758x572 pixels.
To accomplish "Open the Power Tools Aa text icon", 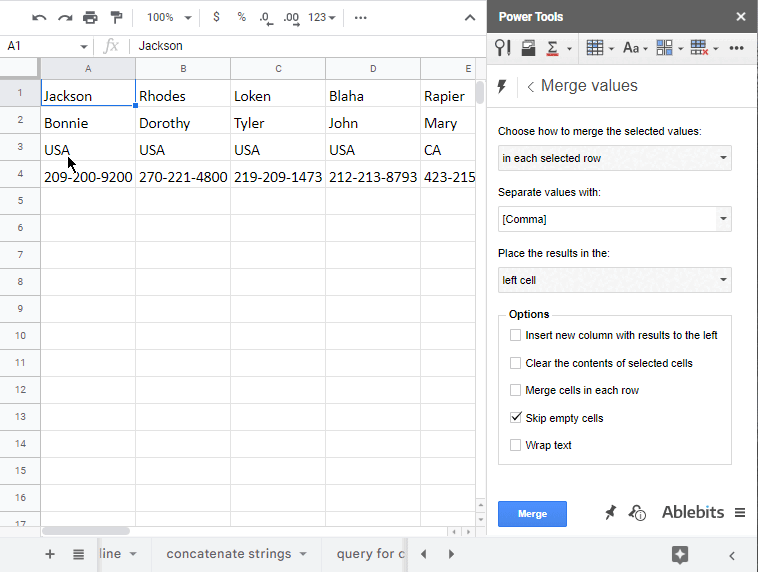I will [x=631, y=48].
